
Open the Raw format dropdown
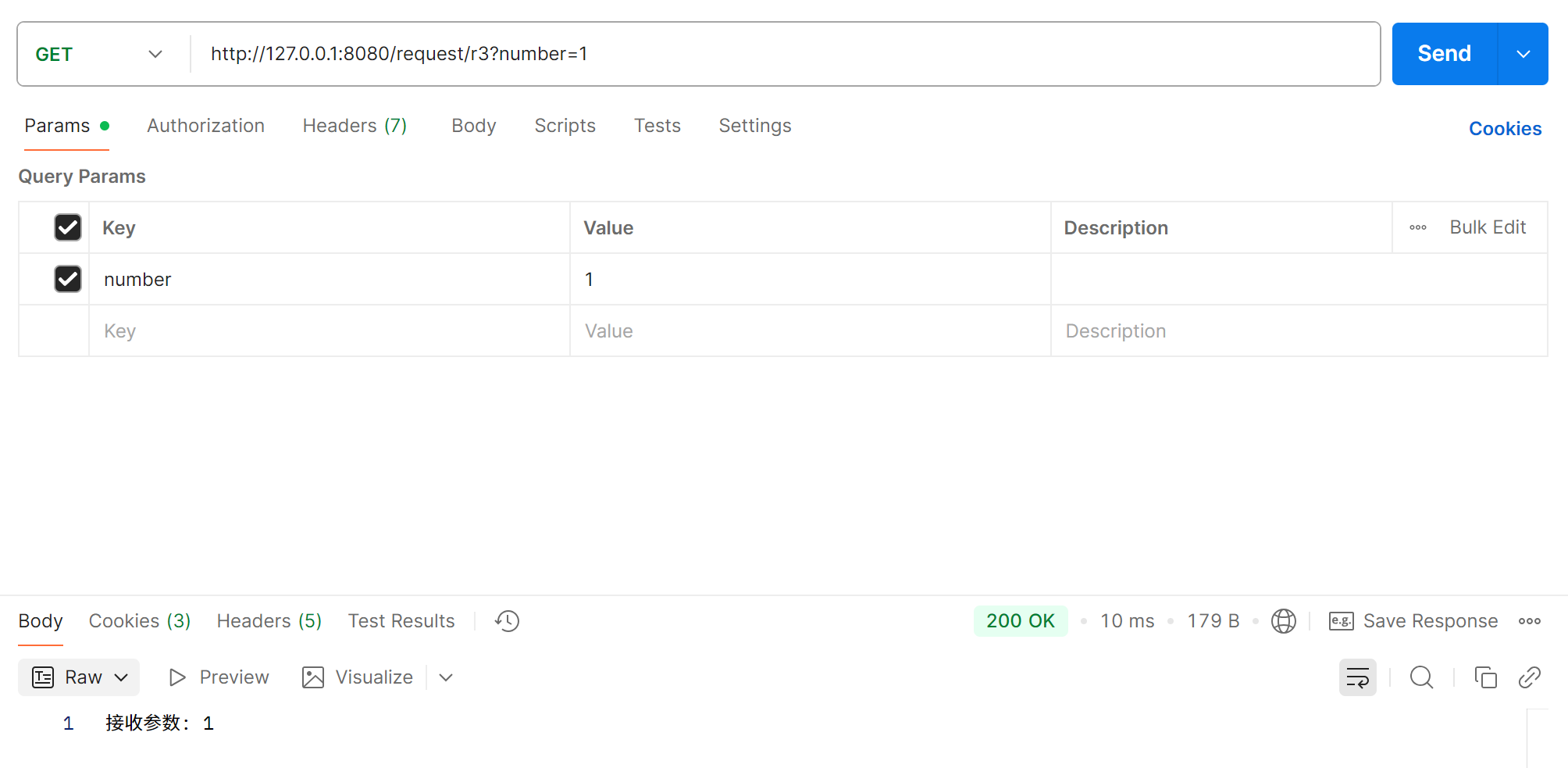click(79, 677)
